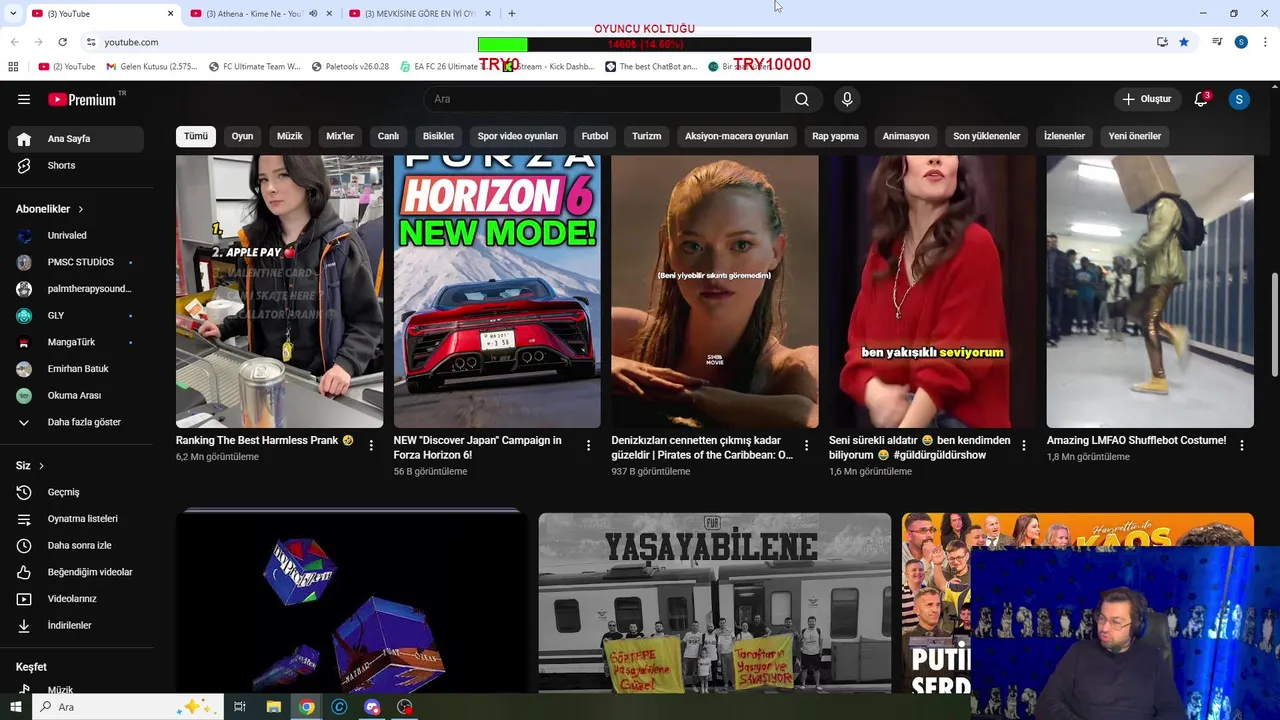
Task: Open Videolarınız in the sidebar
Action: [x=76, y=599]
